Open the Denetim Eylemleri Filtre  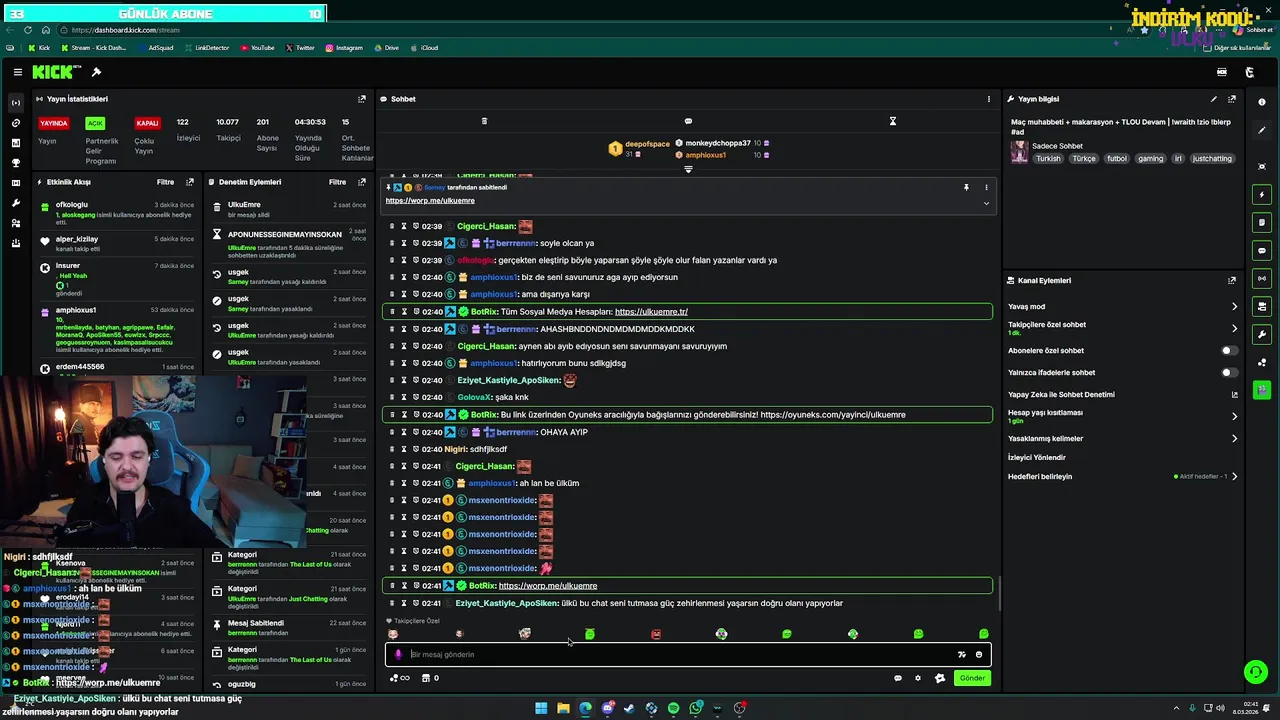pos(338,182)
